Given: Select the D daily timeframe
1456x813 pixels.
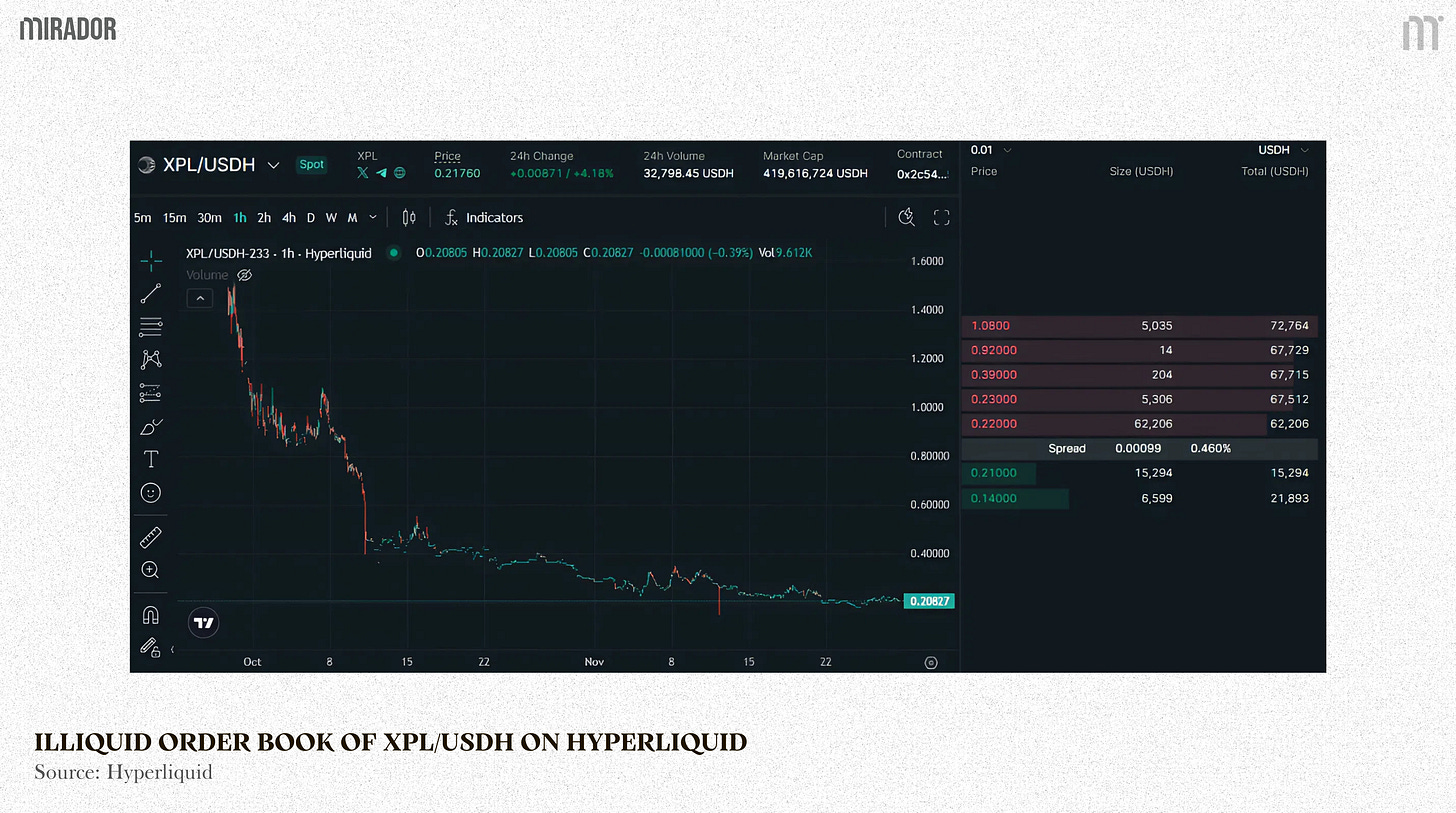Looking at the screenshot, I should tap(311, 217).
